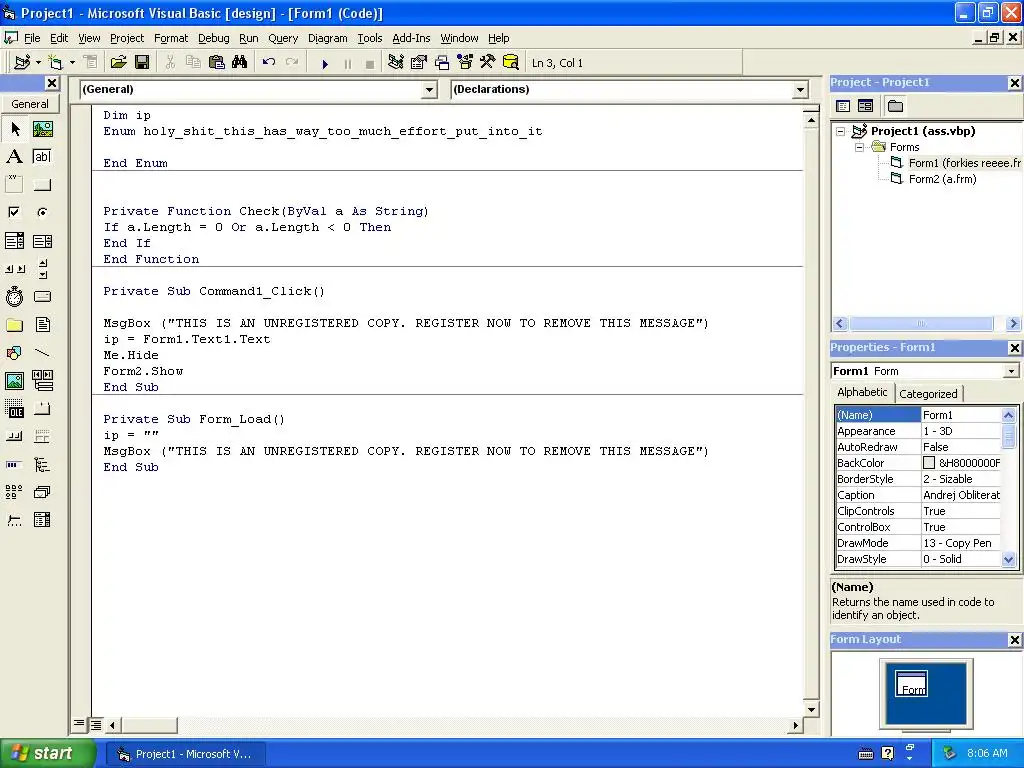Select the ListBox control tool
This screenshot has width=1024, height=768.
[42, 241]
